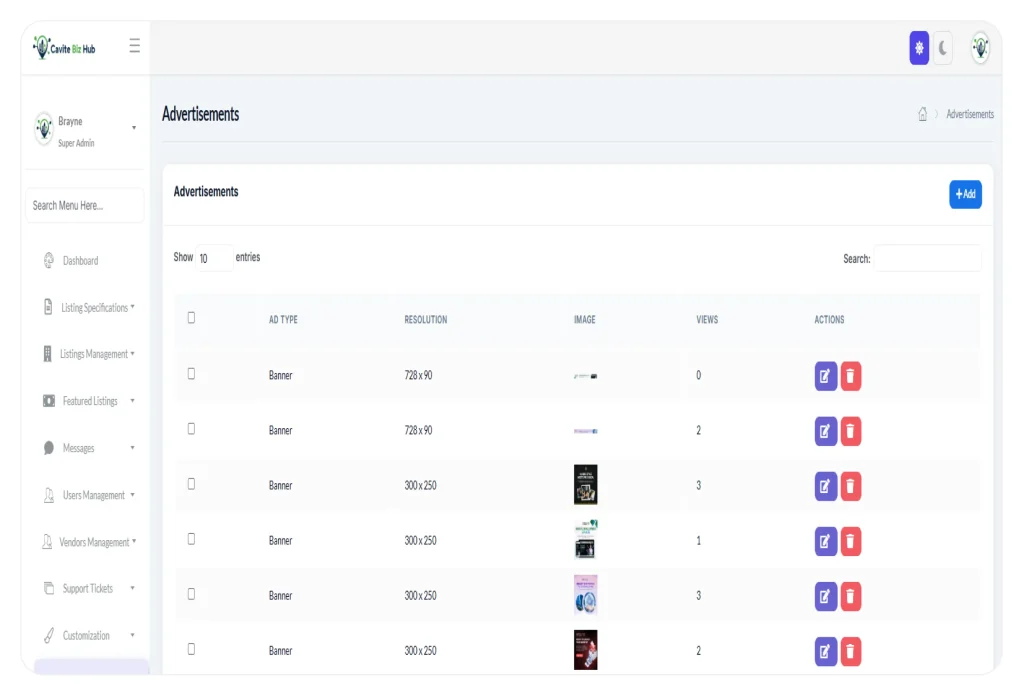Sort the table by the Ad Type column
1024x695 pixels.
coord(283,319)
